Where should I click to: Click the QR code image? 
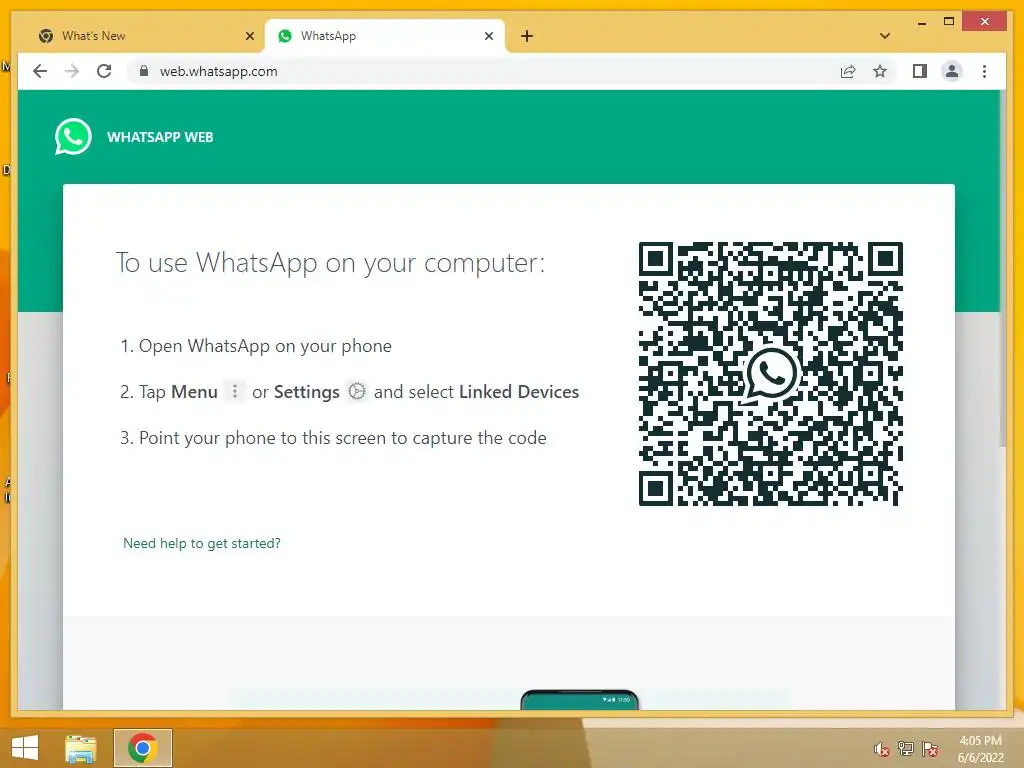[771, 374]
